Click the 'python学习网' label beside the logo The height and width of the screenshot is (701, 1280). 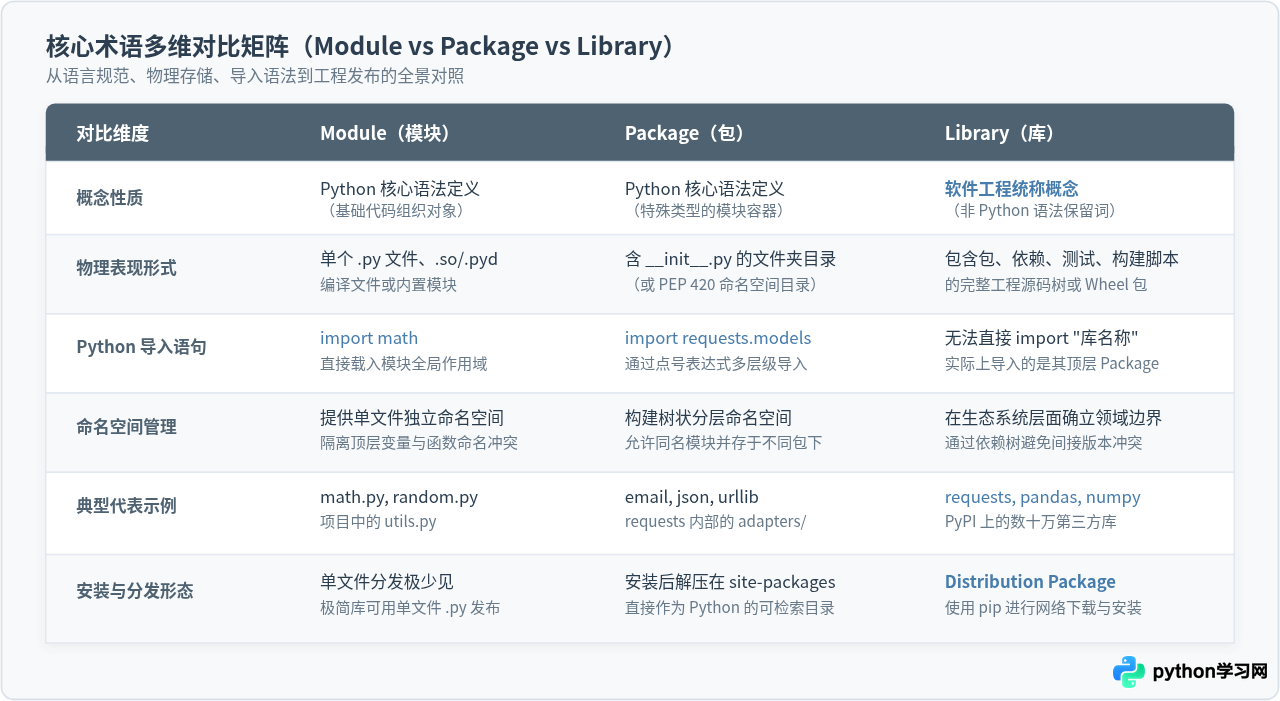[1210, 672]
